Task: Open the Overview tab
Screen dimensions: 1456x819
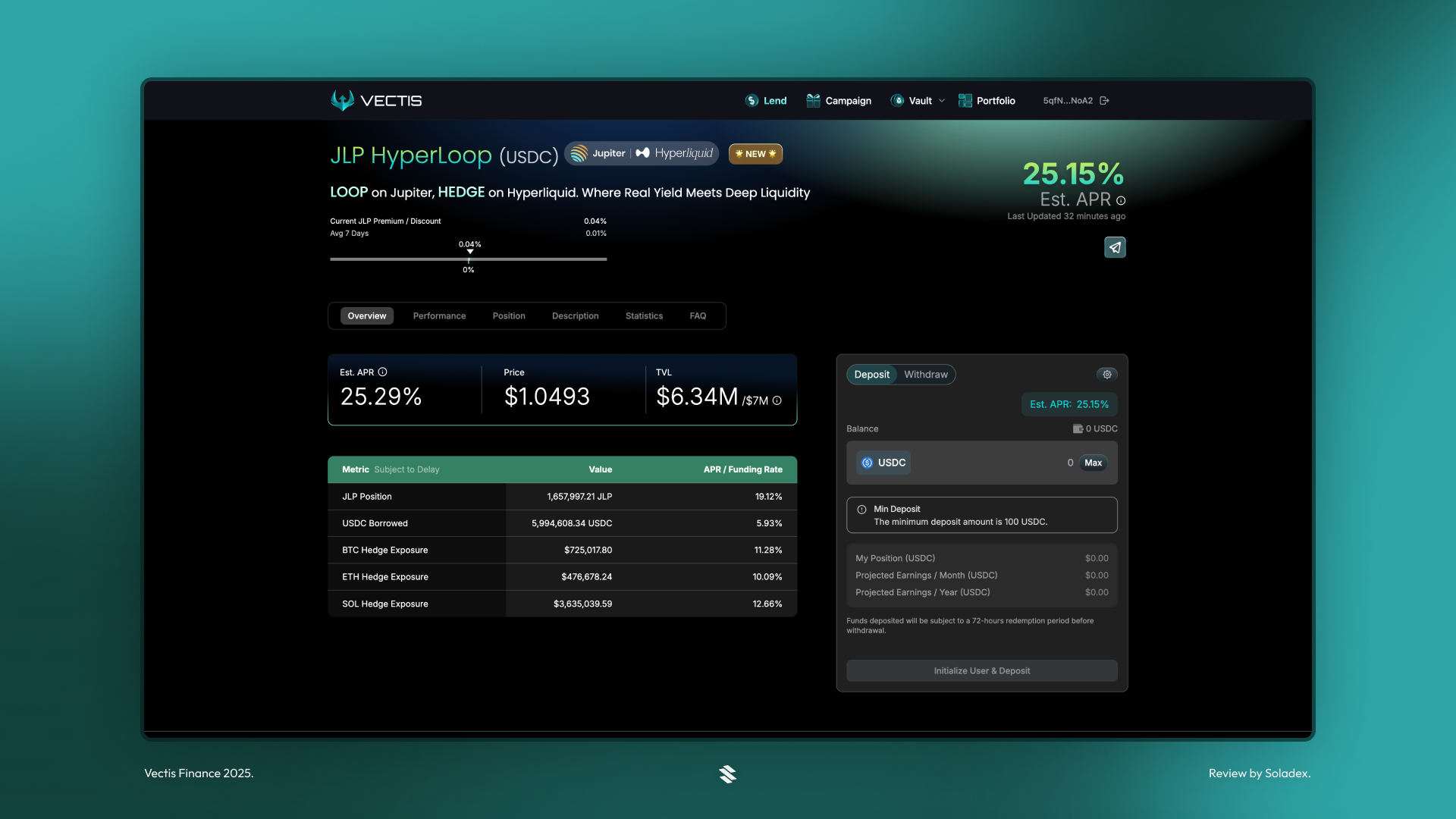Action: [367, 316]
